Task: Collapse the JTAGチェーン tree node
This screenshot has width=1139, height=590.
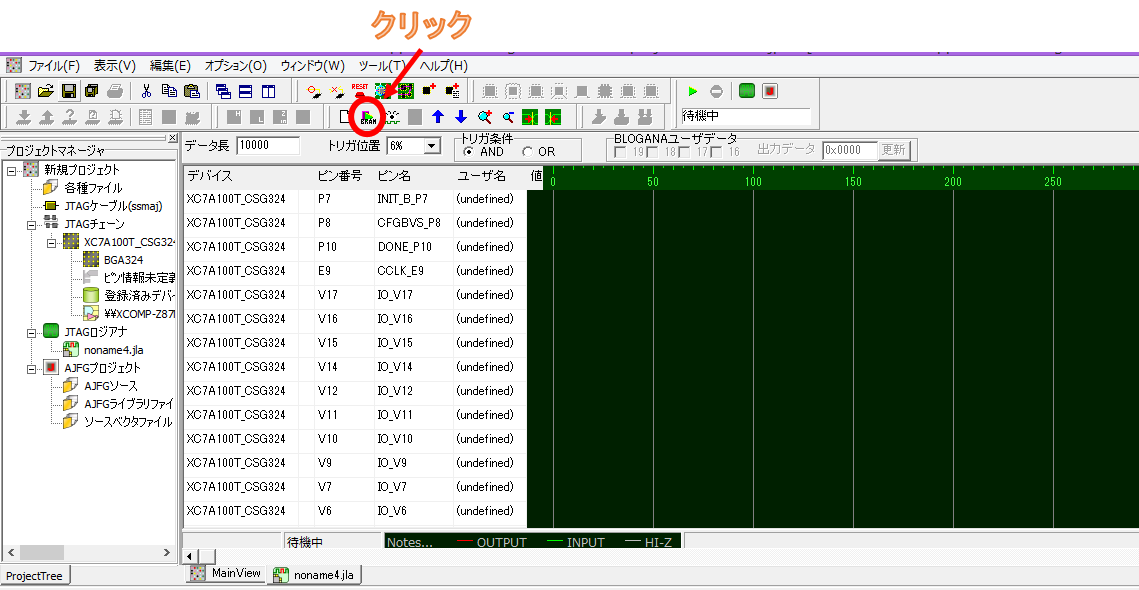Action: [33, 224]
